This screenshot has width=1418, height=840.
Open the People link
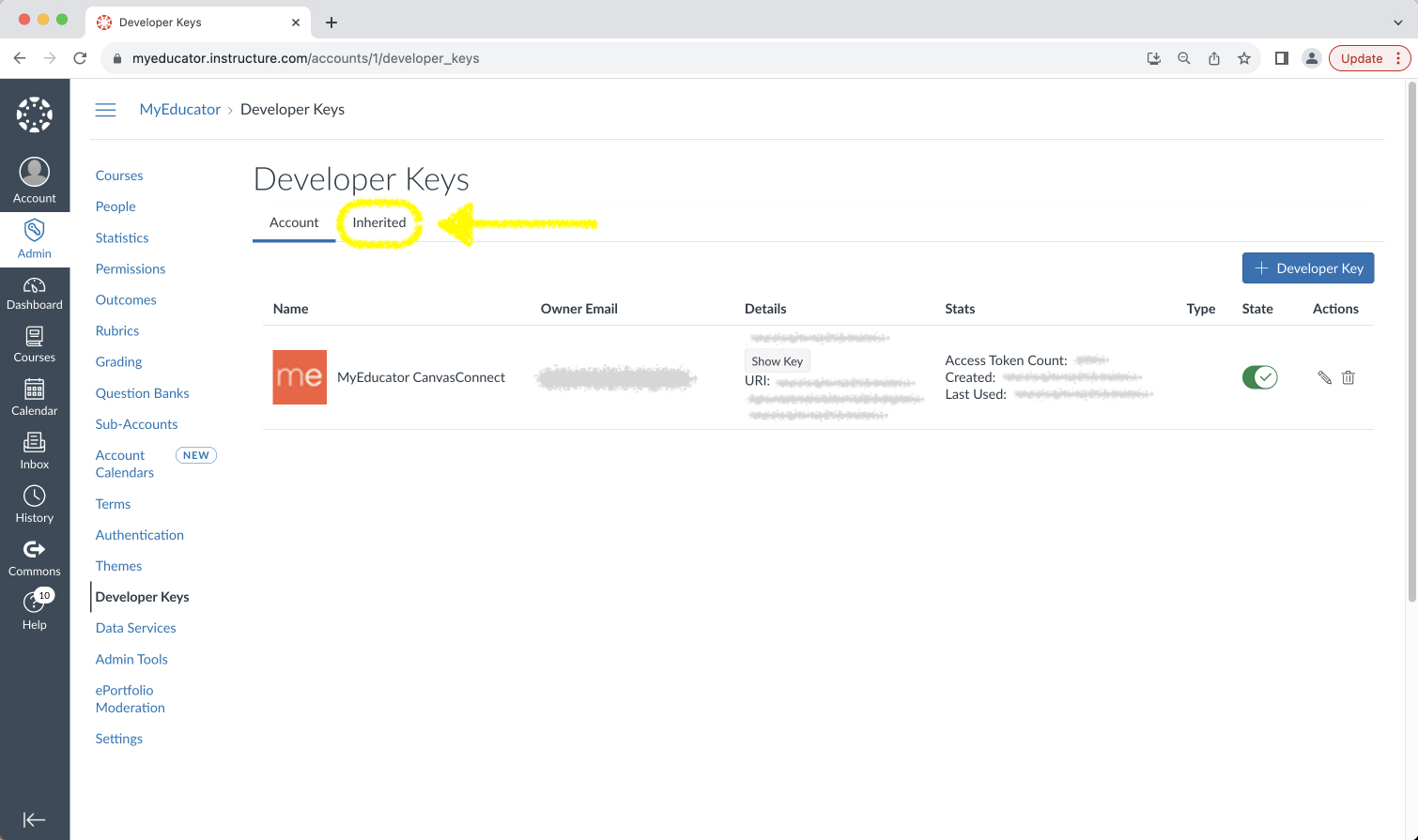click(116, 206)
